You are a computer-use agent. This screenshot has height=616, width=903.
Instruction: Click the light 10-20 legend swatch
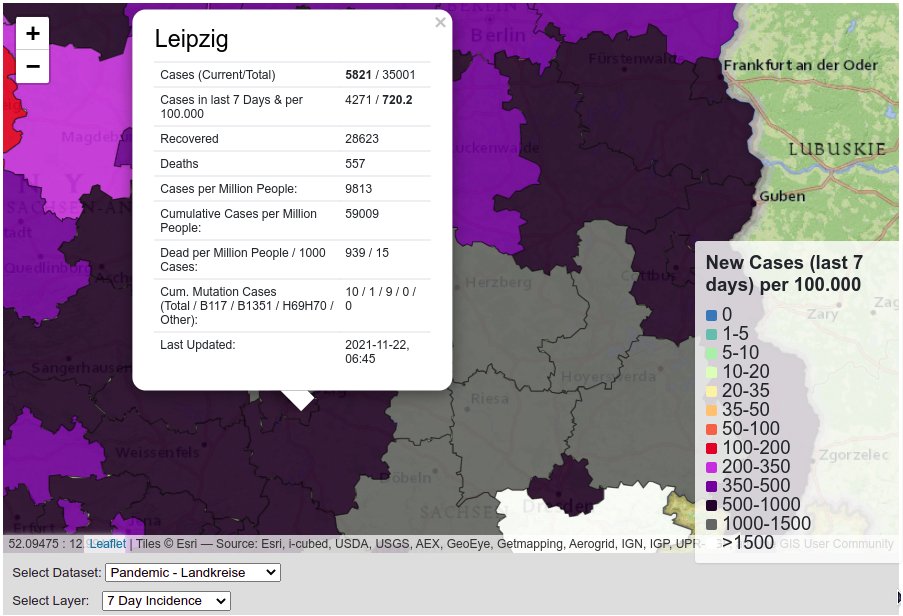click(x=711, y=372)
